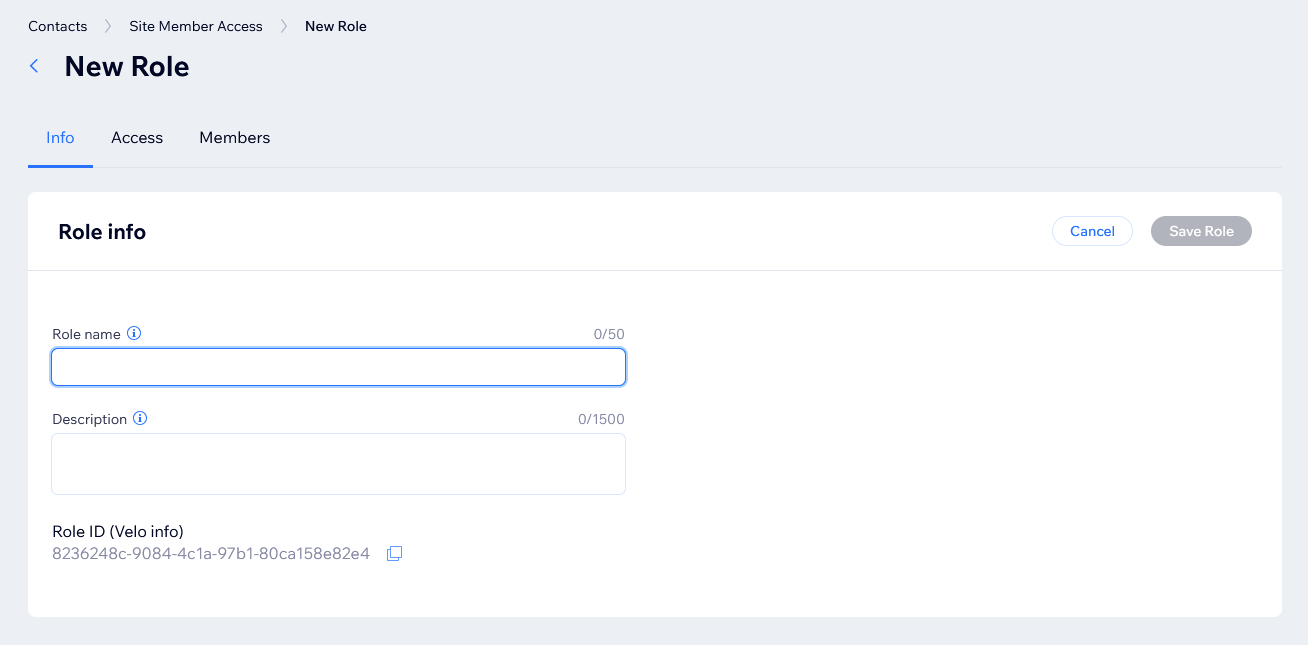
Task: Click inside the Description text area
Action: [x=338, y=464]
